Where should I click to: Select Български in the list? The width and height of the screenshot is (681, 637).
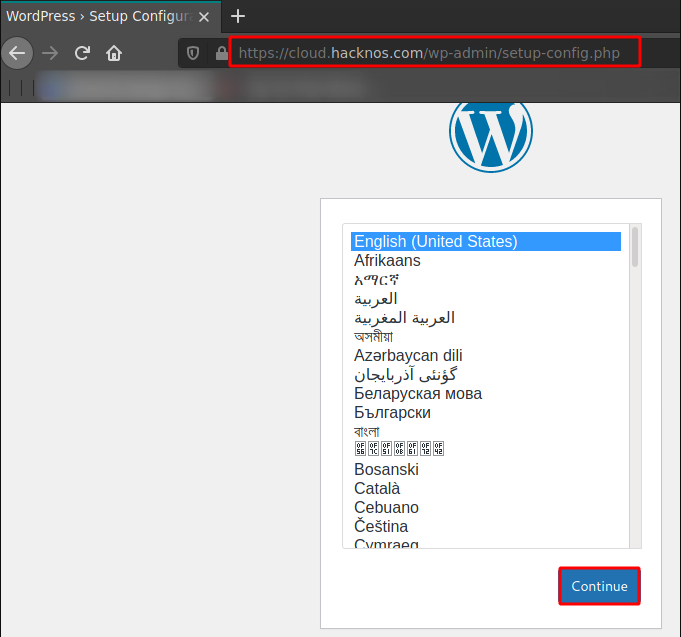click(486, 413)
